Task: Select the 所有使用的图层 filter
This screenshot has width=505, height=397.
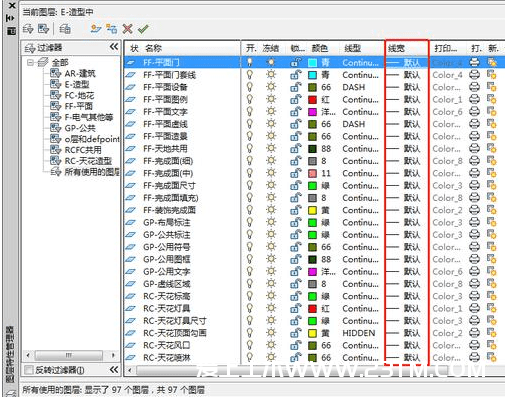Action: tap(92, 172)
